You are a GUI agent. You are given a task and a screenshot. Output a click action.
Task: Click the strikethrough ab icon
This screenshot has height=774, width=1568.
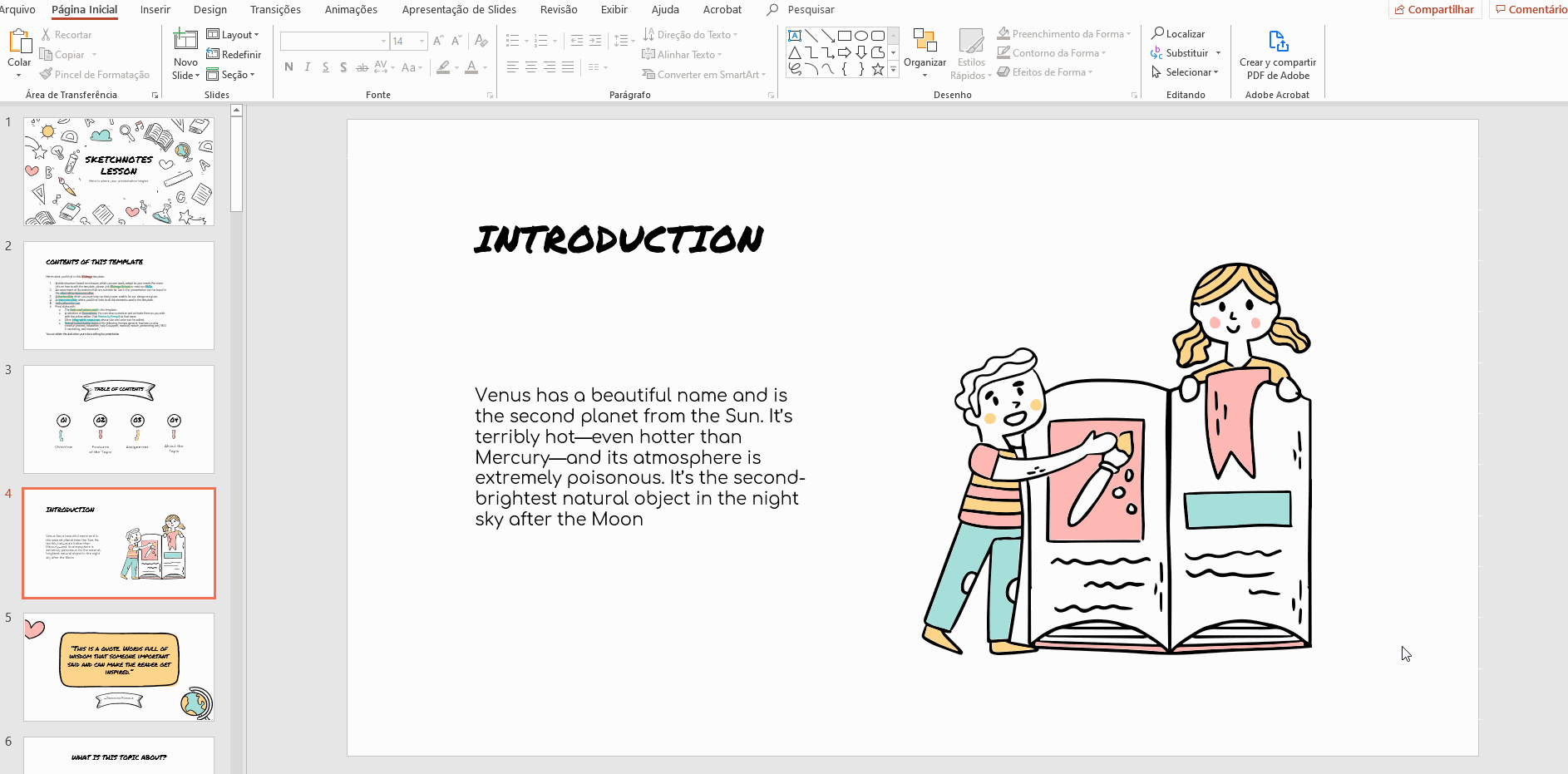point(362,67)
